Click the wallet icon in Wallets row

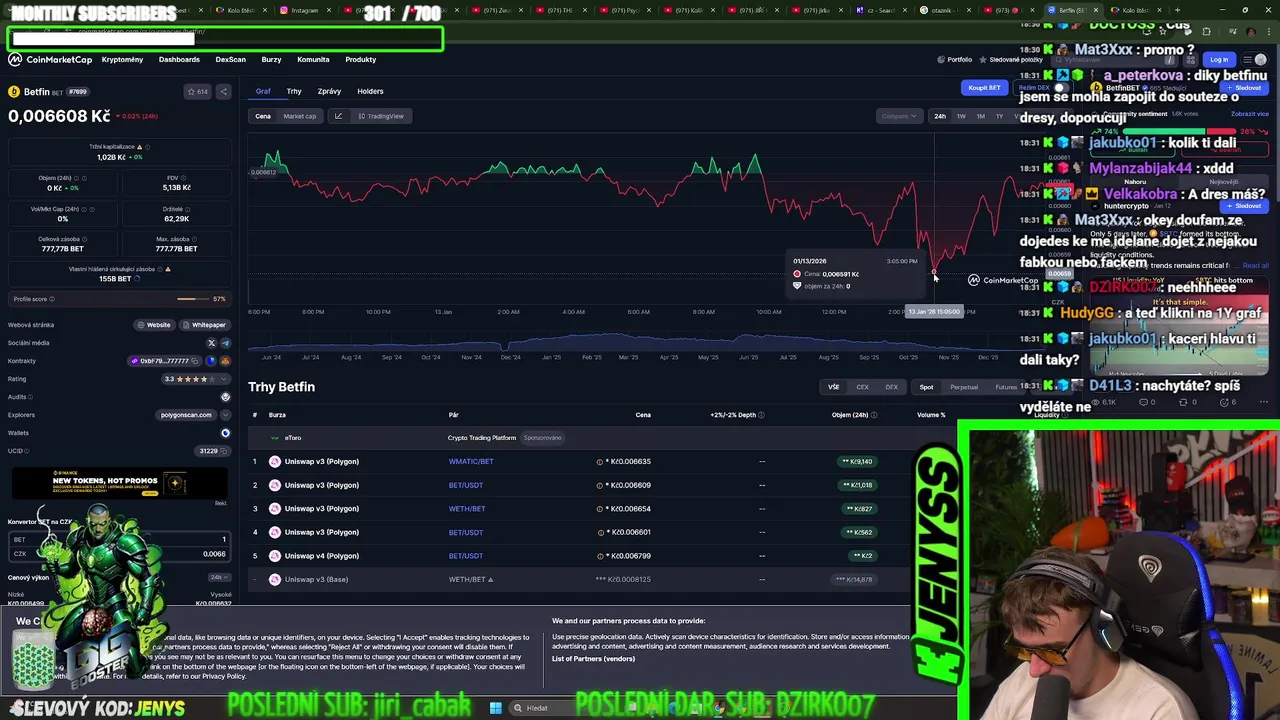pyautogui.click(x=224, y=433)
